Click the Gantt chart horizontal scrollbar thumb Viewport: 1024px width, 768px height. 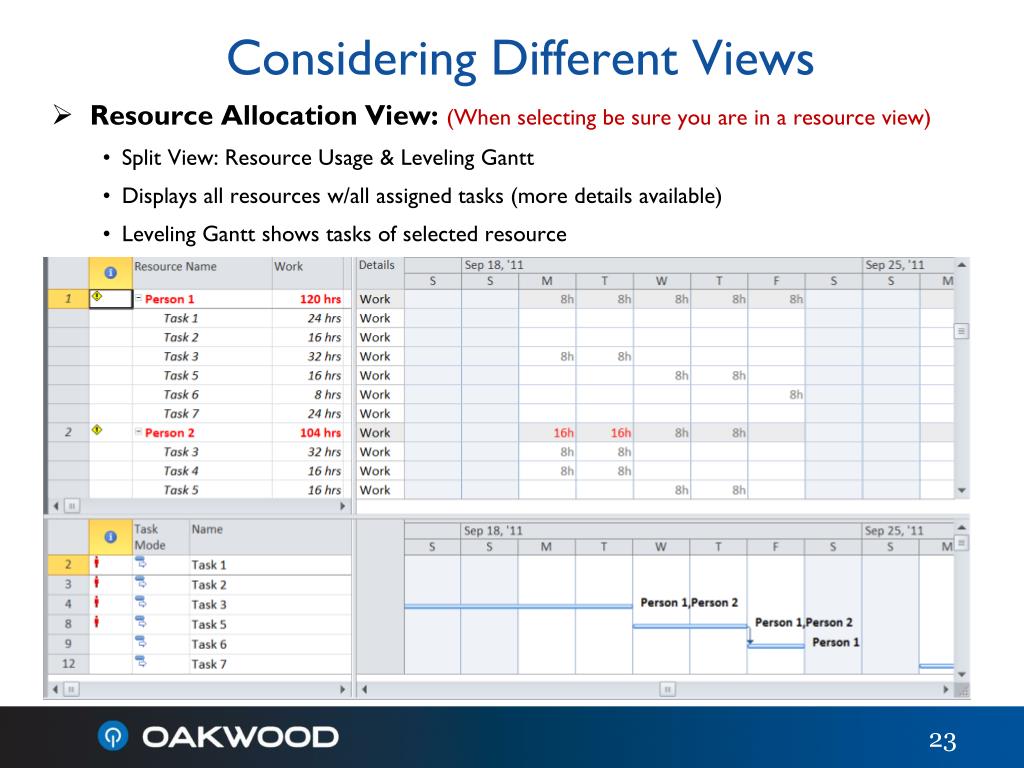click(x=667, y=689)
